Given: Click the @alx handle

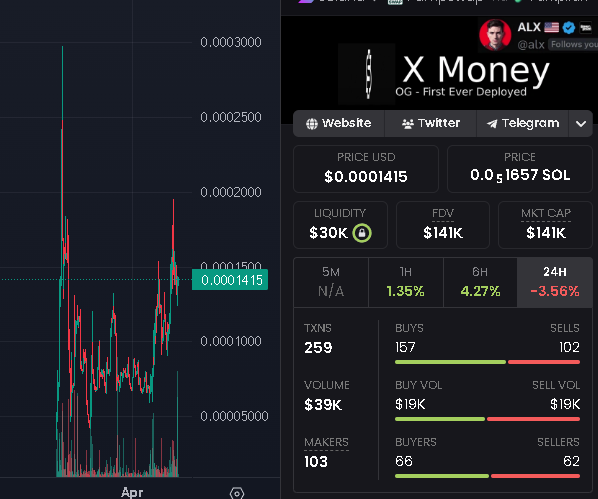Looking at the screenshot, I should coord(530,45).
